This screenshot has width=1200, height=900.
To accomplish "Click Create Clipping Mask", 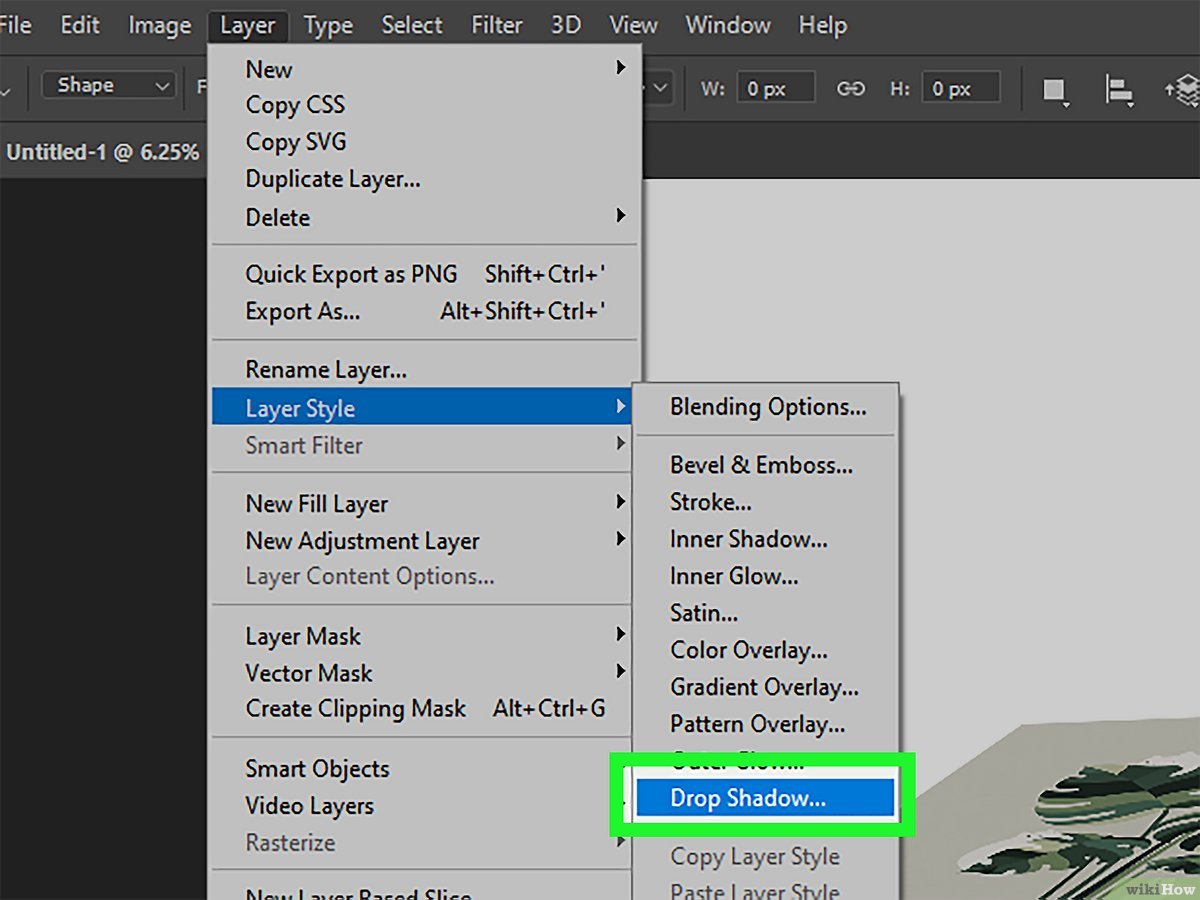I will (x=356, y=708).
